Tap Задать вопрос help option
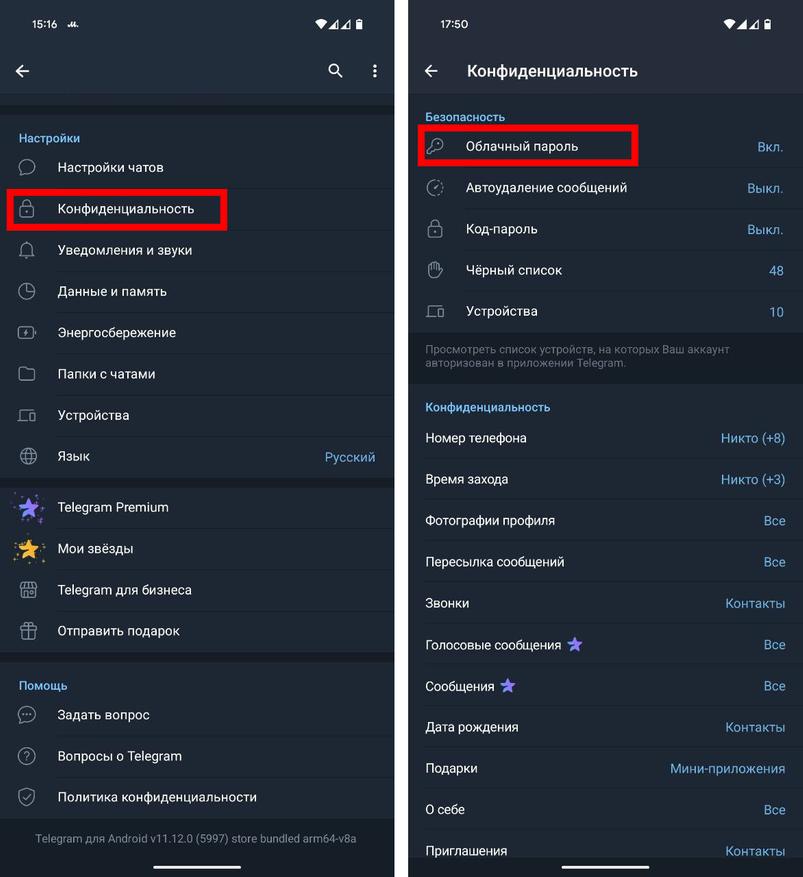 (104, 715)
